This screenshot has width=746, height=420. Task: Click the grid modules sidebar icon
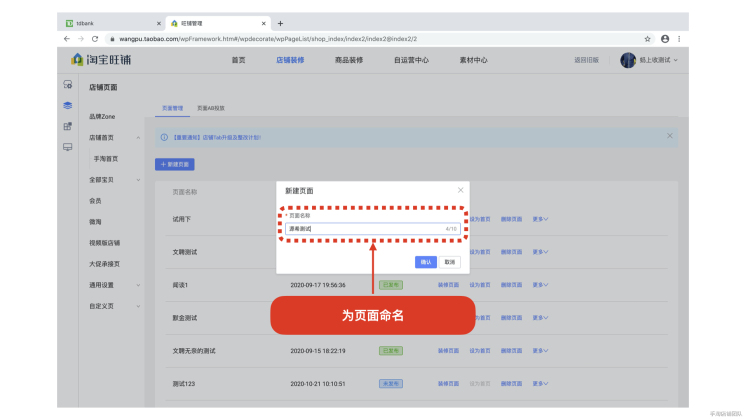68,126
